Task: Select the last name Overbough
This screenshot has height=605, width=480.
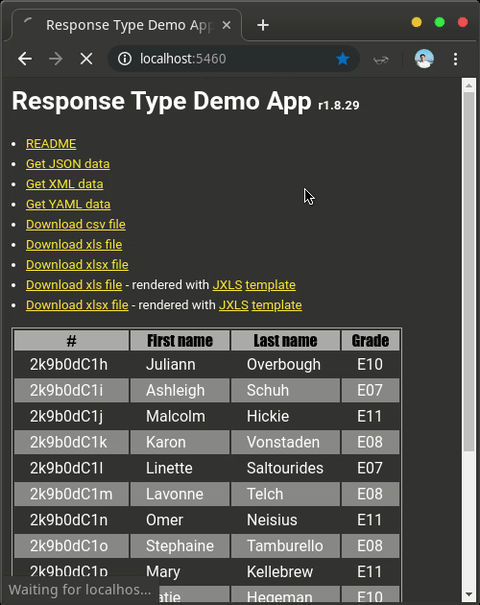Action: tap(286, 365)
